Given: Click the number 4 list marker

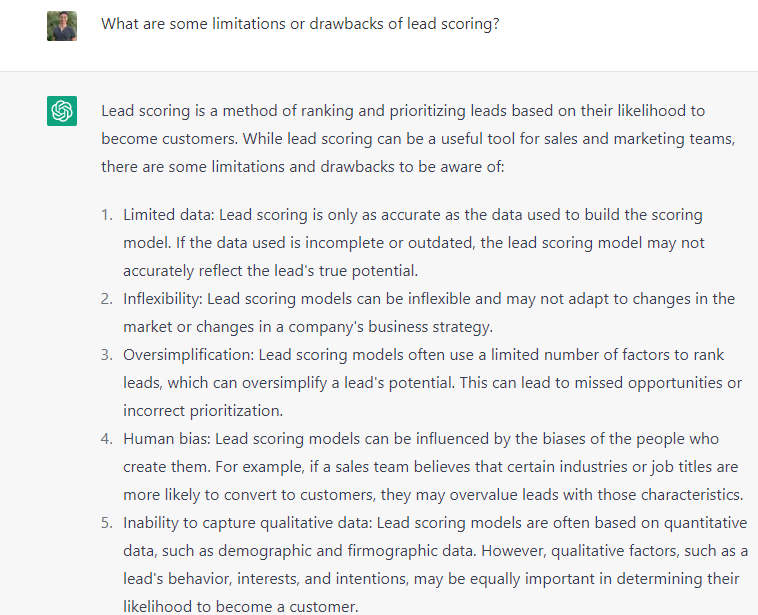Looking at the screenshot, I should [107, 439].
